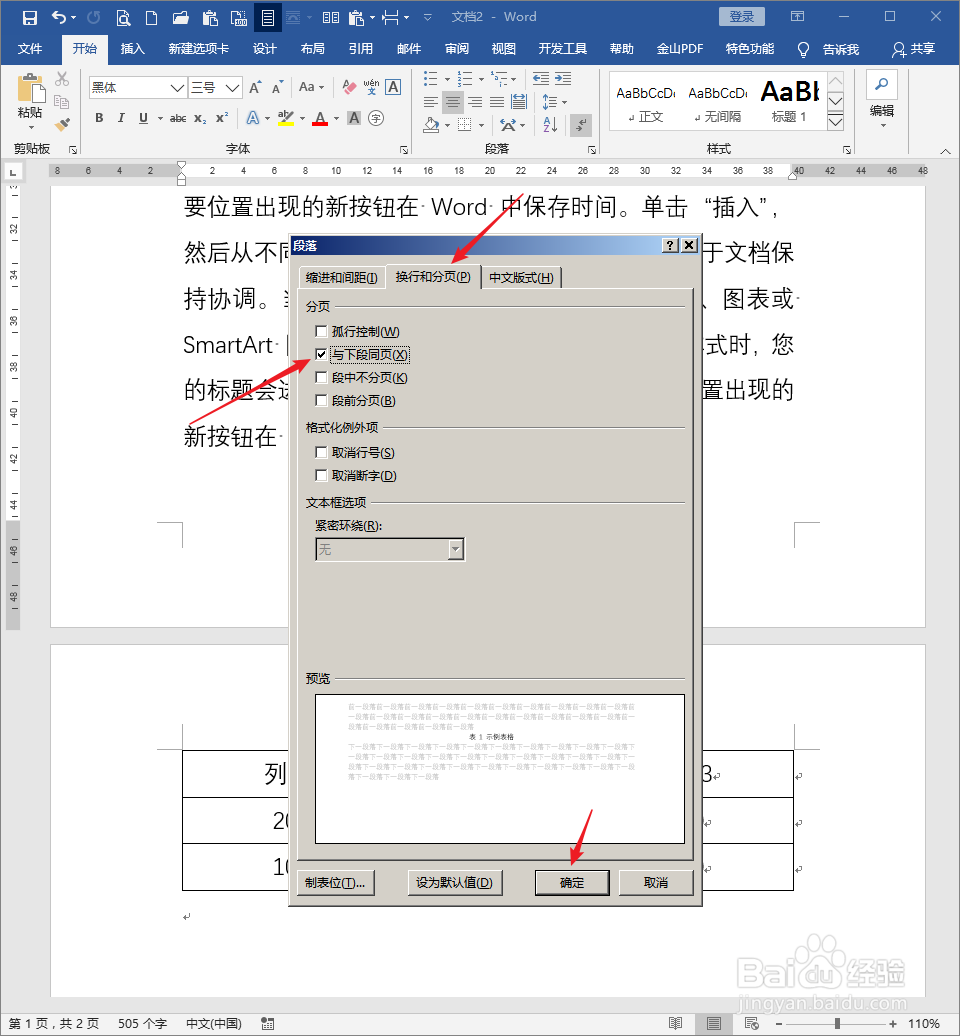Click the 登录 sign-in button

click(x=741, y=17)
